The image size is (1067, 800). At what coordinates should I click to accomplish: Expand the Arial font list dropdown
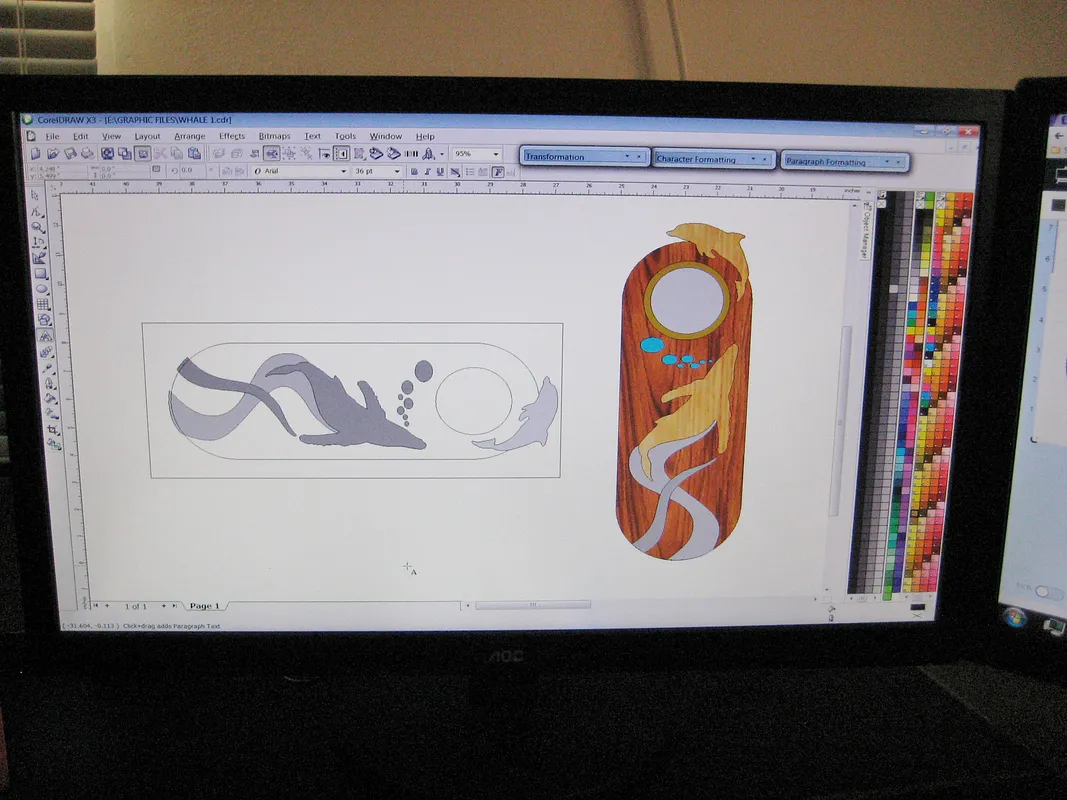tap(344, 171)
